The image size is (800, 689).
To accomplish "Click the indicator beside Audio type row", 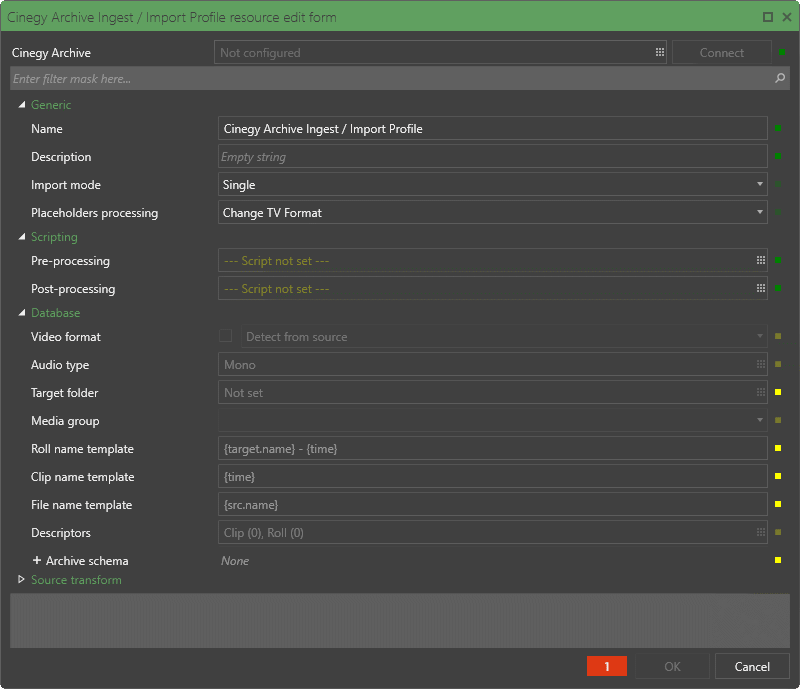I will [778, 364].
